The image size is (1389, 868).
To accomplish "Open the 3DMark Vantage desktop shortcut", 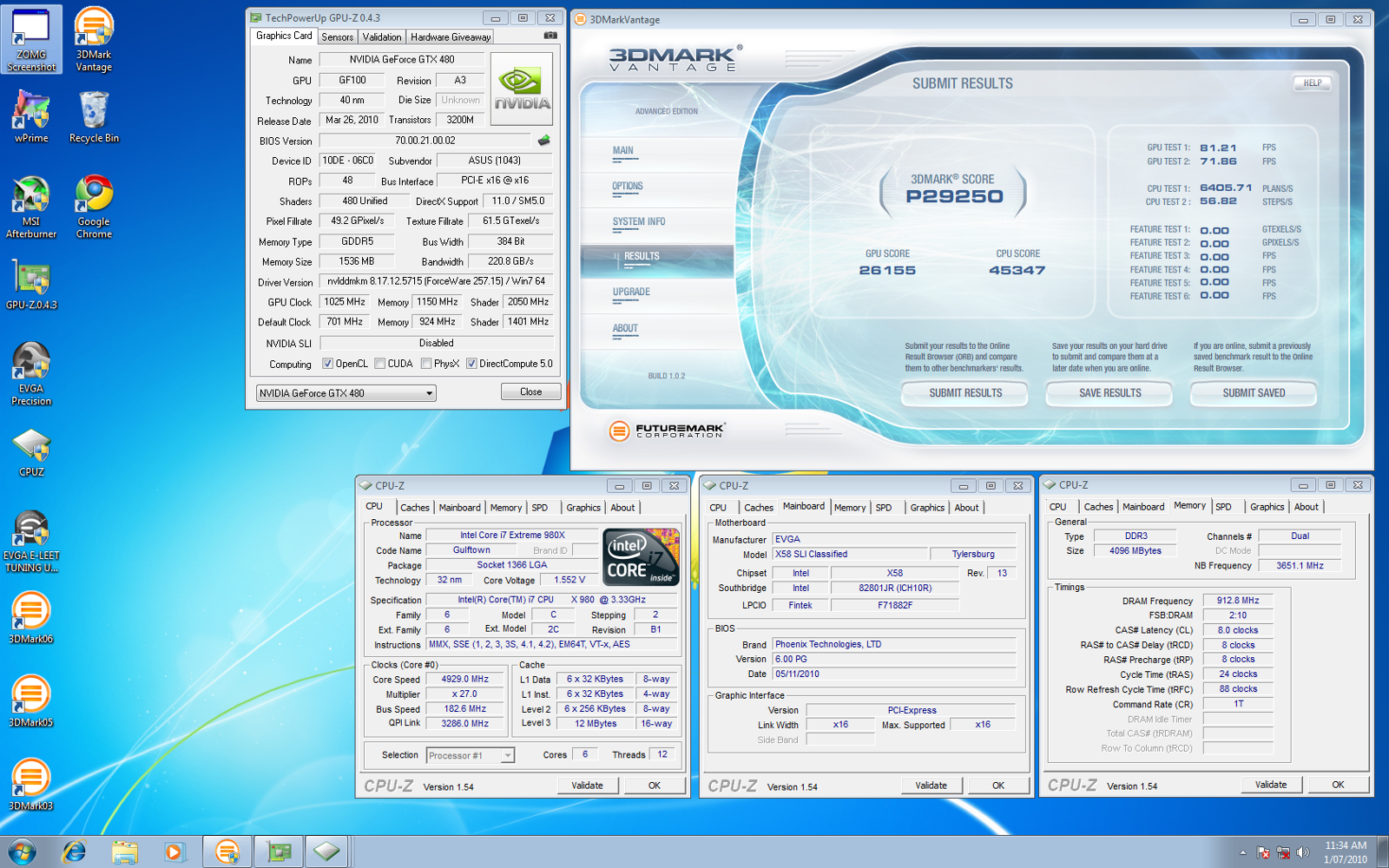I will pos(94,39).
